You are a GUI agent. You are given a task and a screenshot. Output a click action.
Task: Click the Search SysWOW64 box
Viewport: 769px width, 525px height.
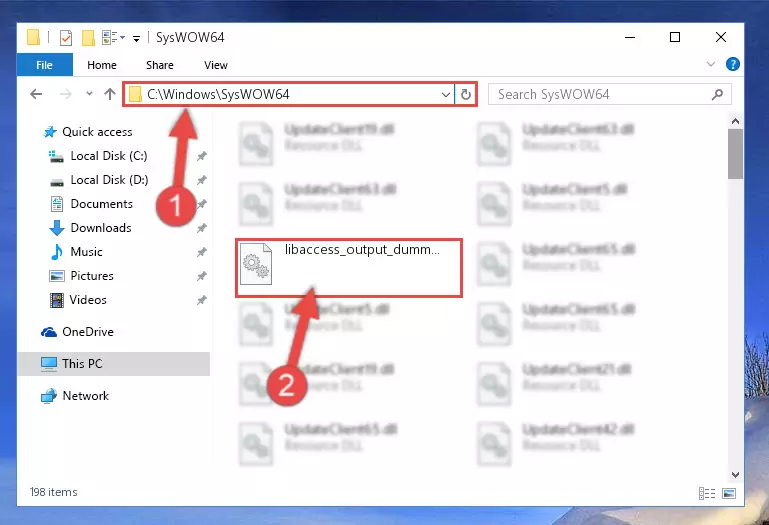(x=610, y=94)
